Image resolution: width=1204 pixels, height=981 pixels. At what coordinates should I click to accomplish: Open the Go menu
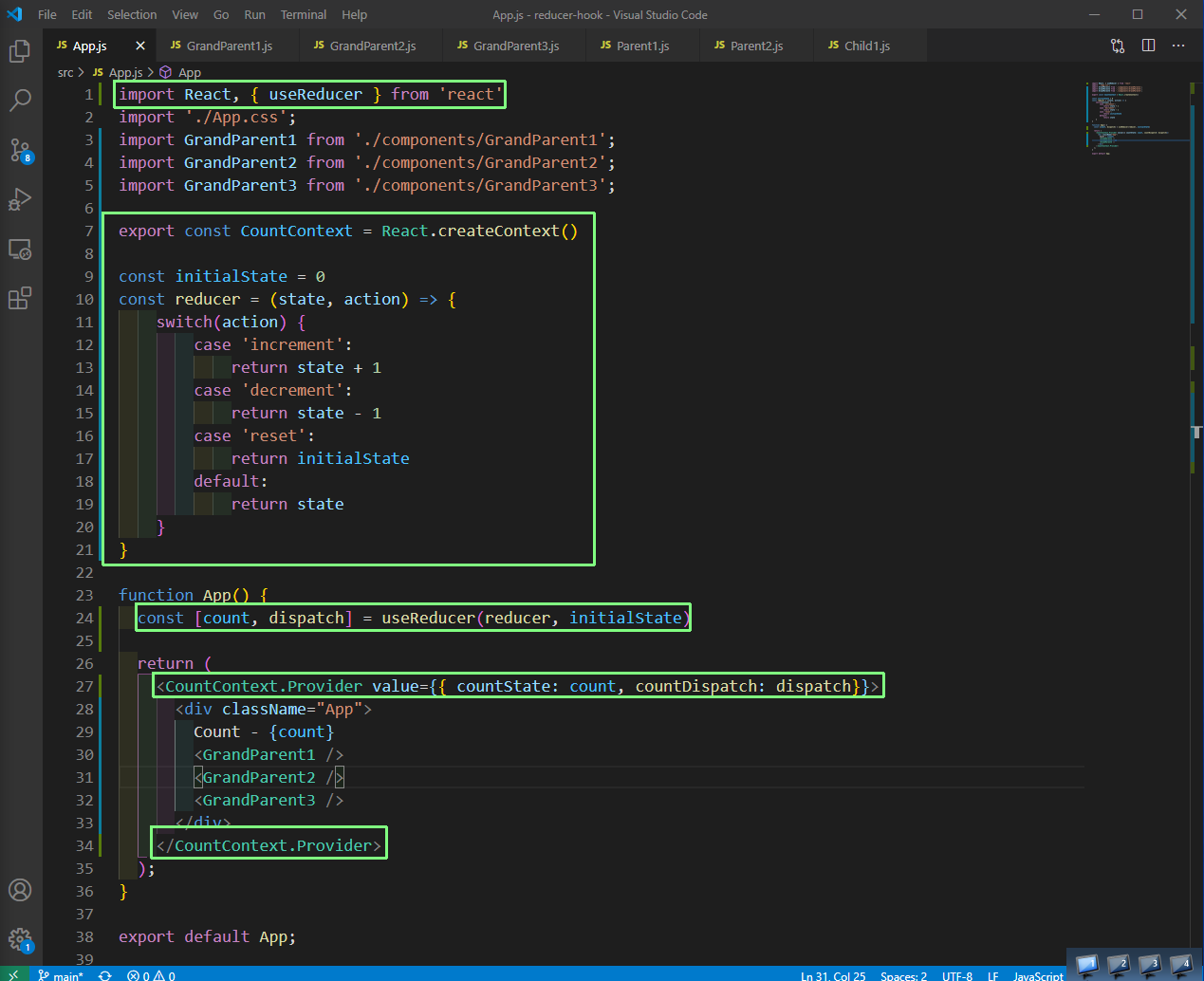coord(221,14)
